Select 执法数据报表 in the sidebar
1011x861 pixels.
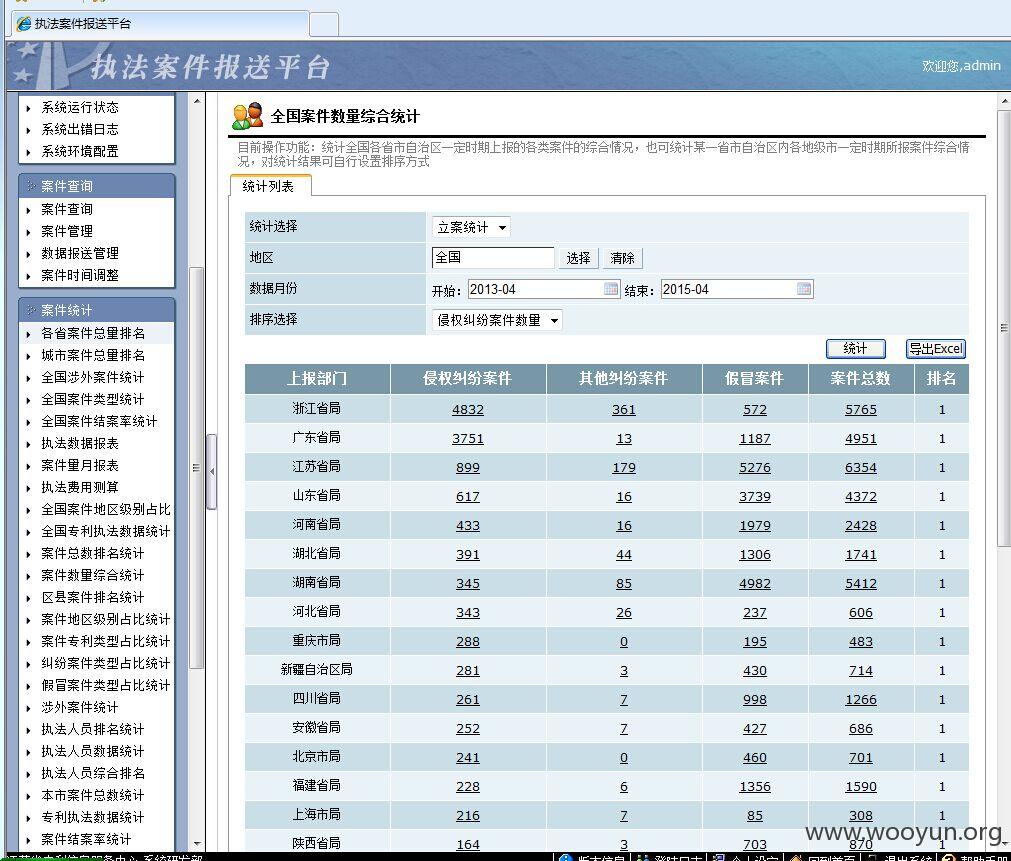click(x=80, y=443)
